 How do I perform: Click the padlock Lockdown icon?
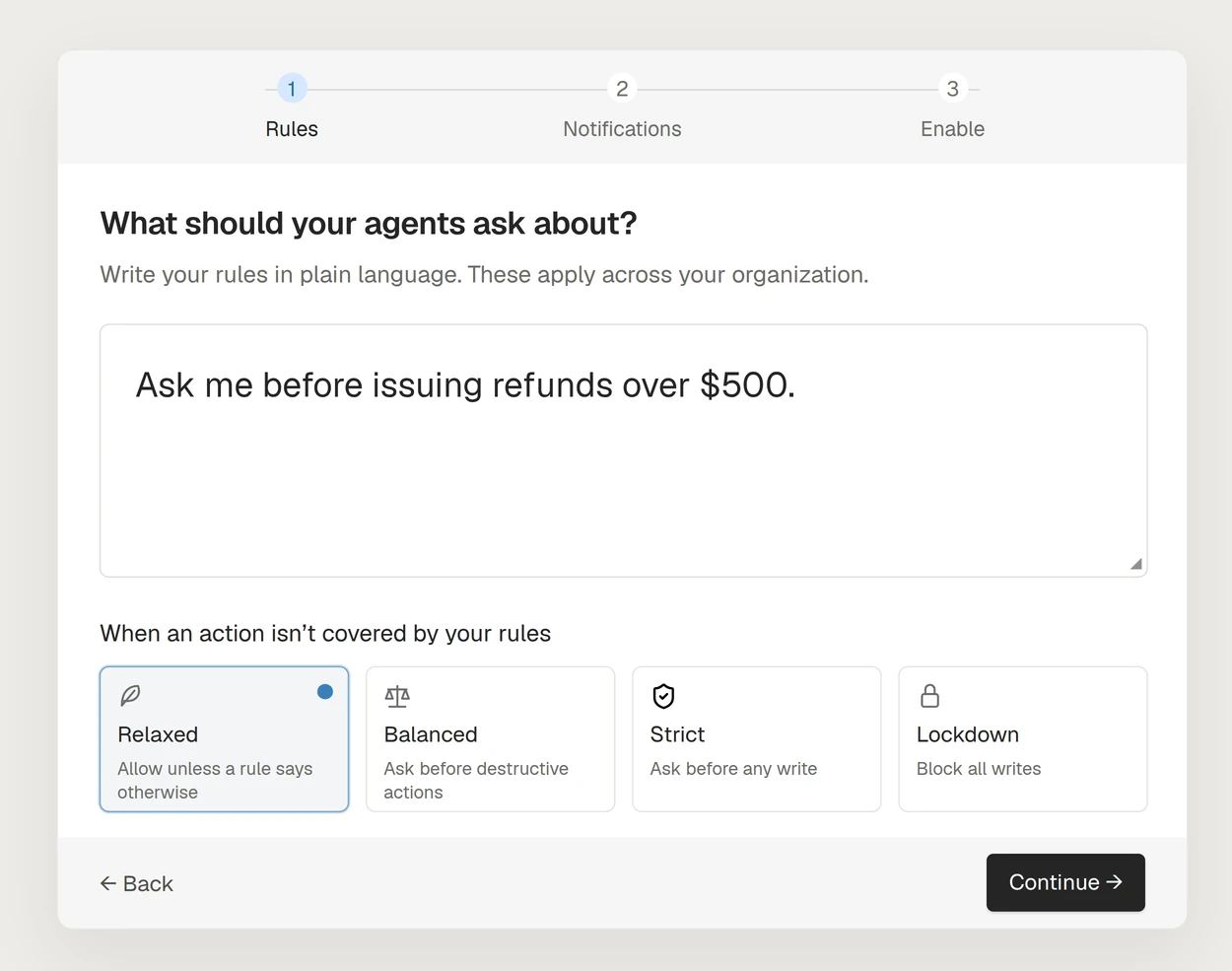[x=929, y=696]
